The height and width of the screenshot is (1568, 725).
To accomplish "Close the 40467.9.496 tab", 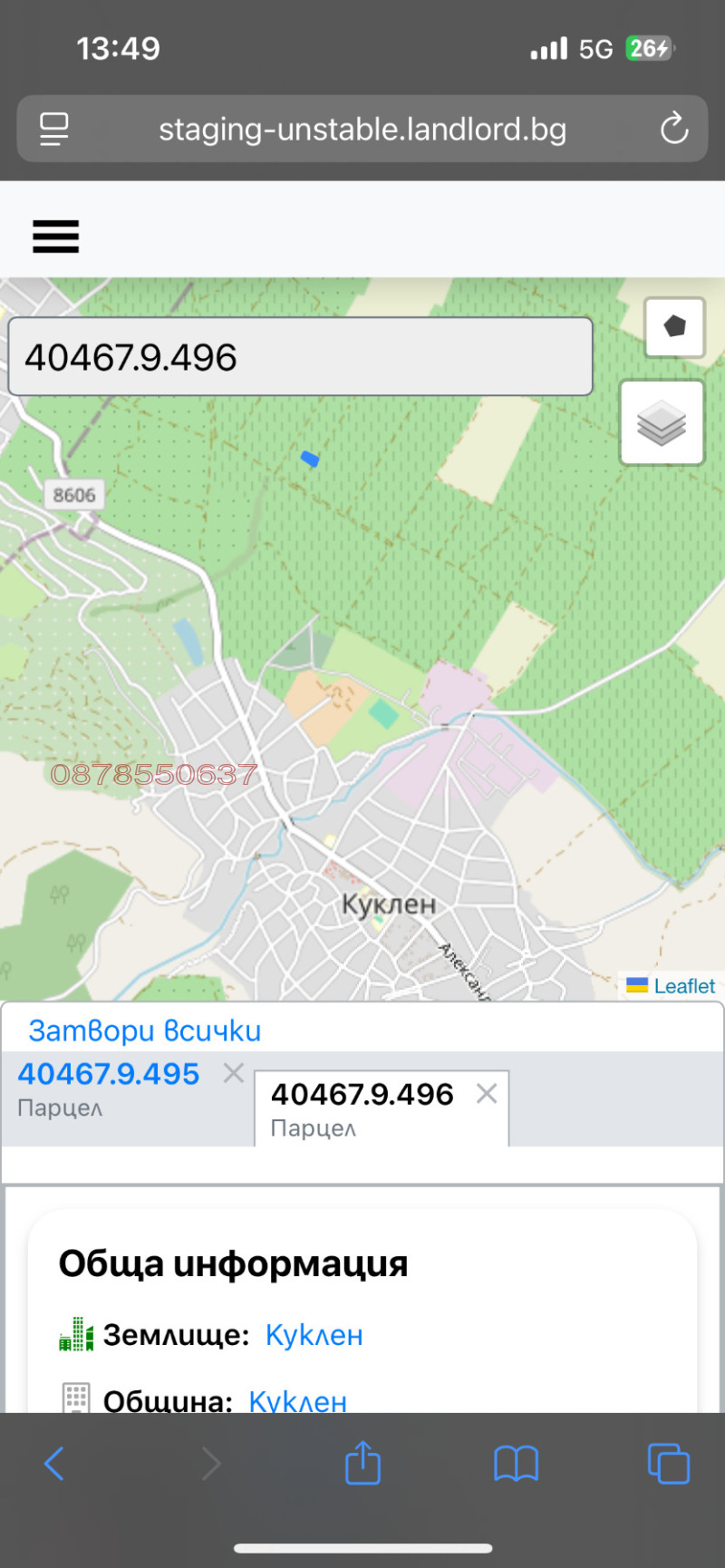I will pos(487,1094).
